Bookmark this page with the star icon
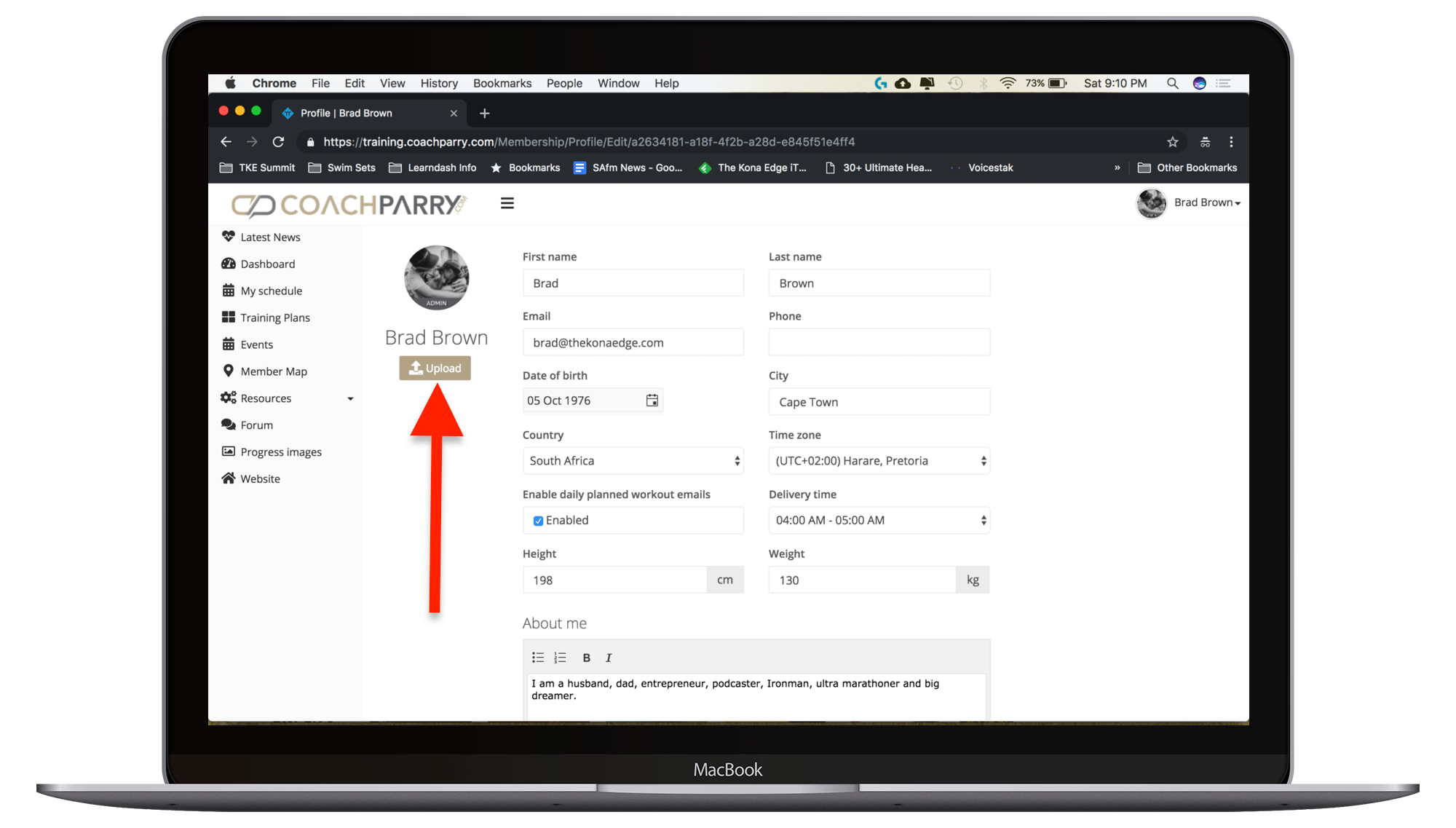 pos(1172,142)
